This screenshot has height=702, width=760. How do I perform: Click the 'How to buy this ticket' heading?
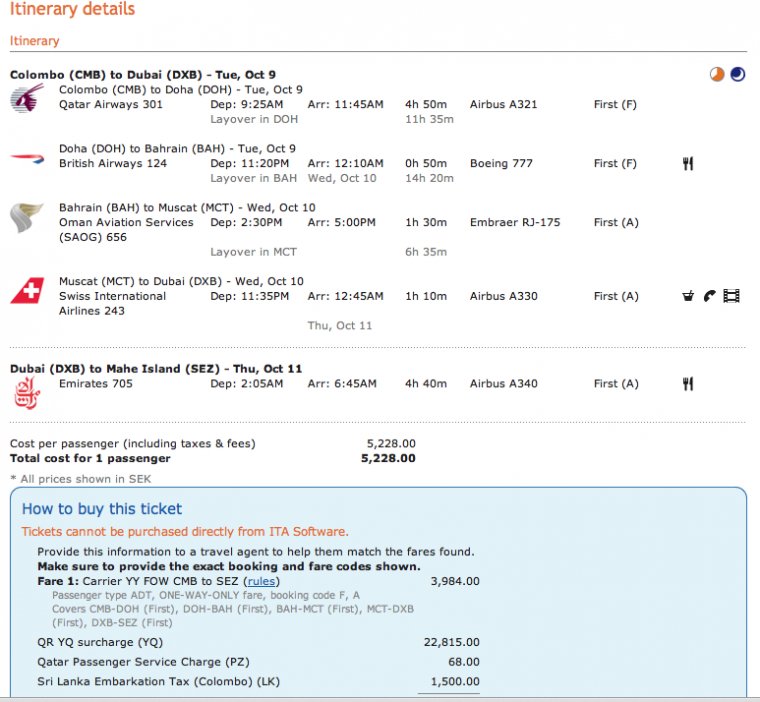[x=102, y=509]
